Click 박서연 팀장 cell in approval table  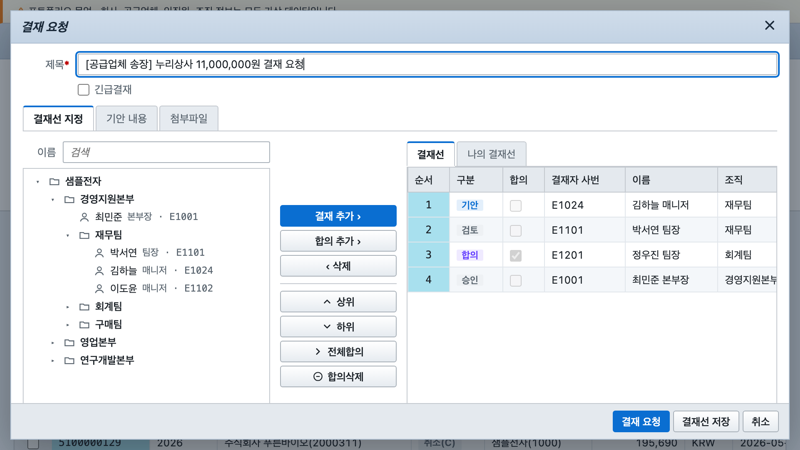671,230
